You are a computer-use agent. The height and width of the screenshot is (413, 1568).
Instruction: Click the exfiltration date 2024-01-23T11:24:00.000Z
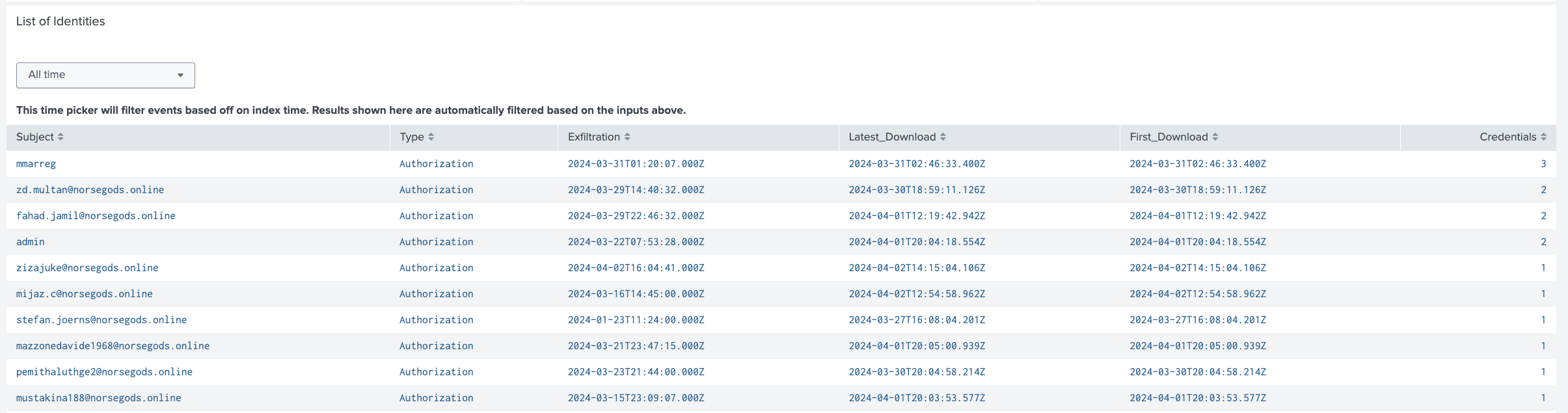point(636,320)
